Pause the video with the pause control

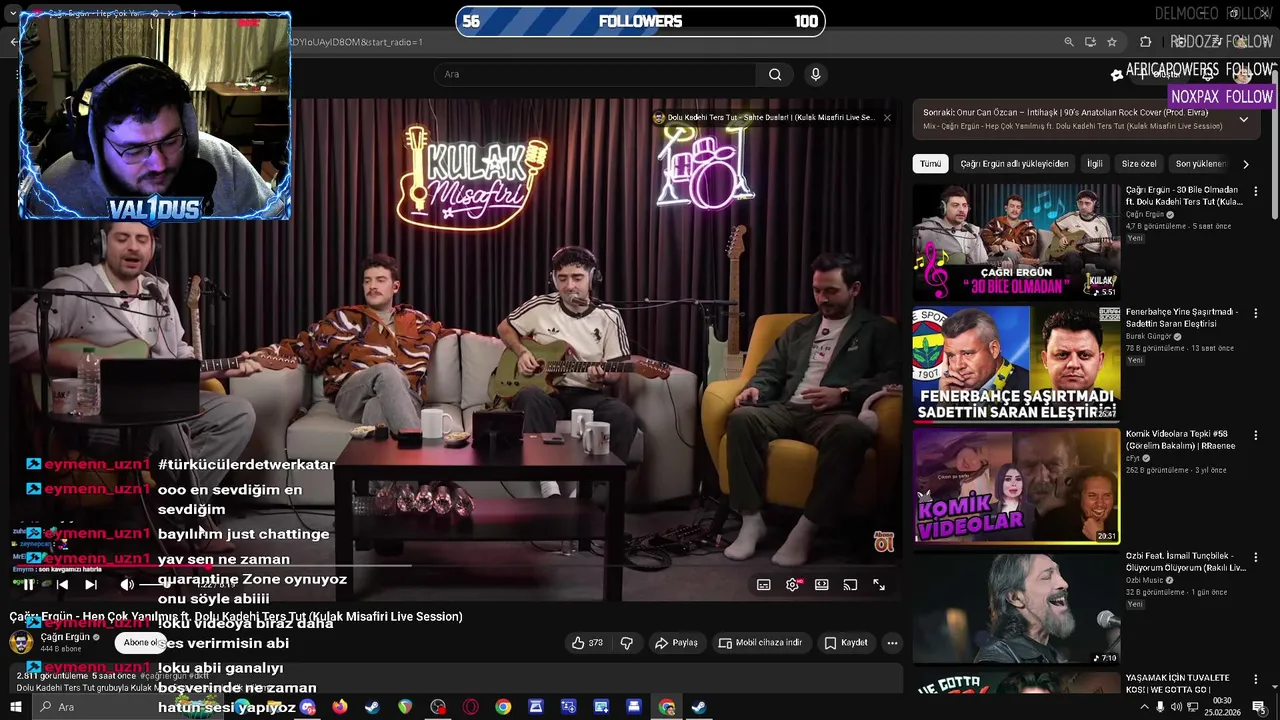pos(29,585)
